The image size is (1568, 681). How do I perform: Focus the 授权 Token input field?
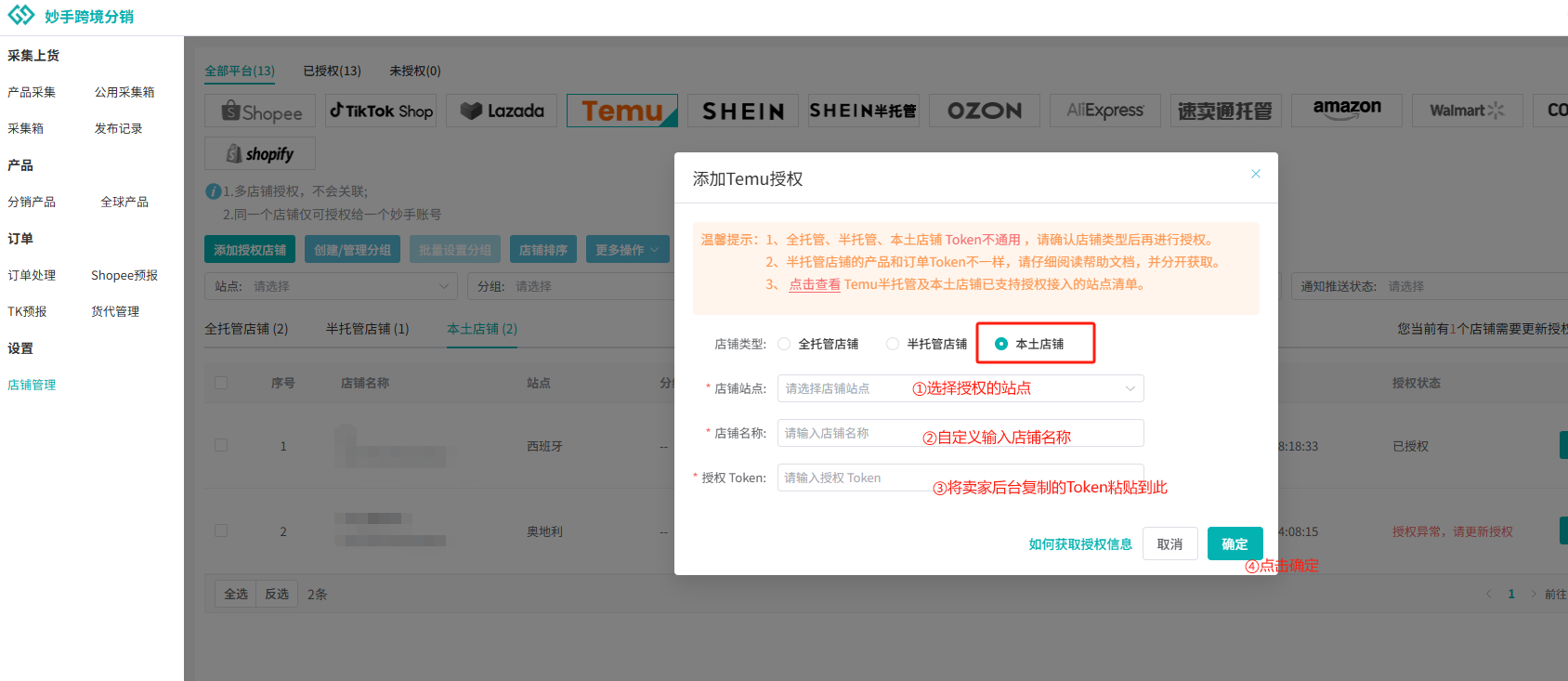tap(960, 478)
